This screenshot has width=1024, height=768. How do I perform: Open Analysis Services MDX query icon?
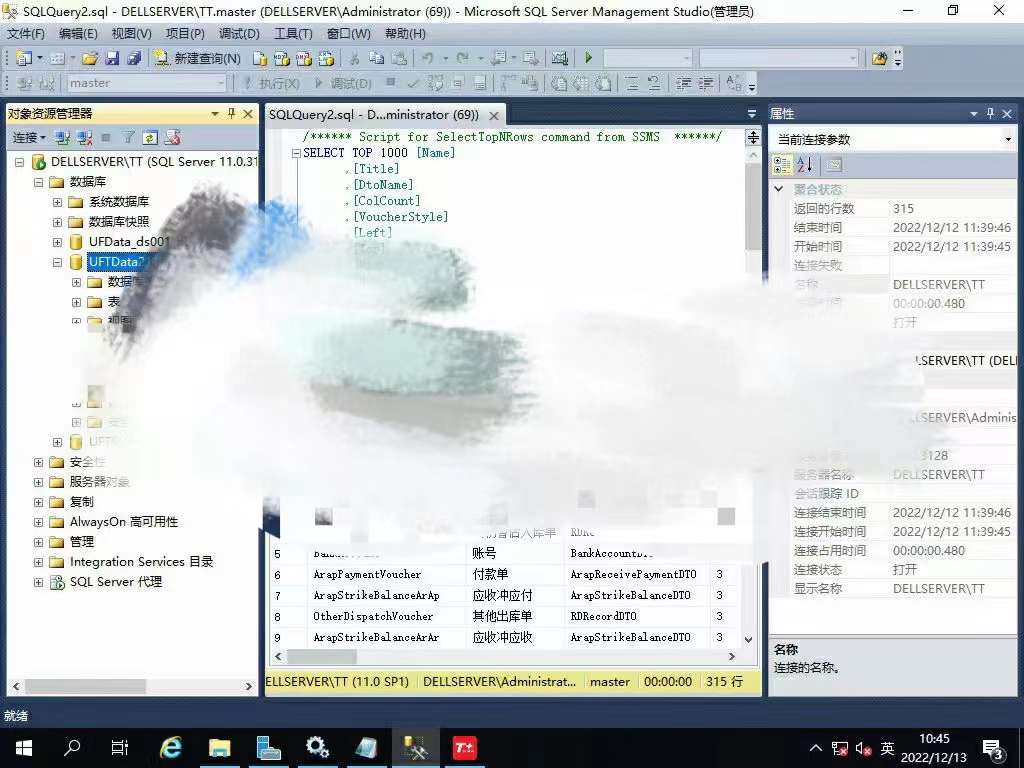click(x=281, y=59)
